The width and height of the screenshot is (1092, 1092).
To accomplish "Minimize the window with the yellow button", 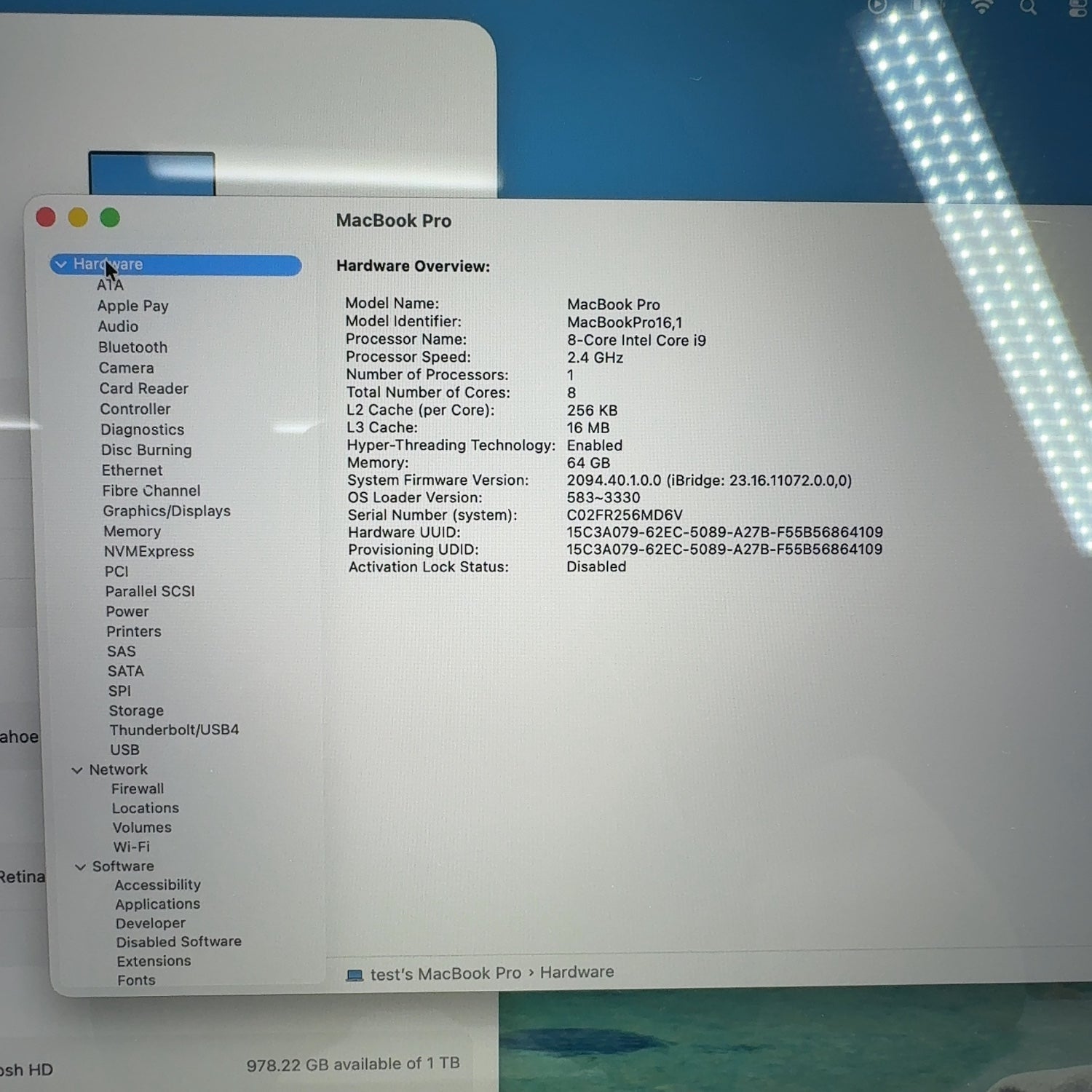I will [x=78, y=218].
